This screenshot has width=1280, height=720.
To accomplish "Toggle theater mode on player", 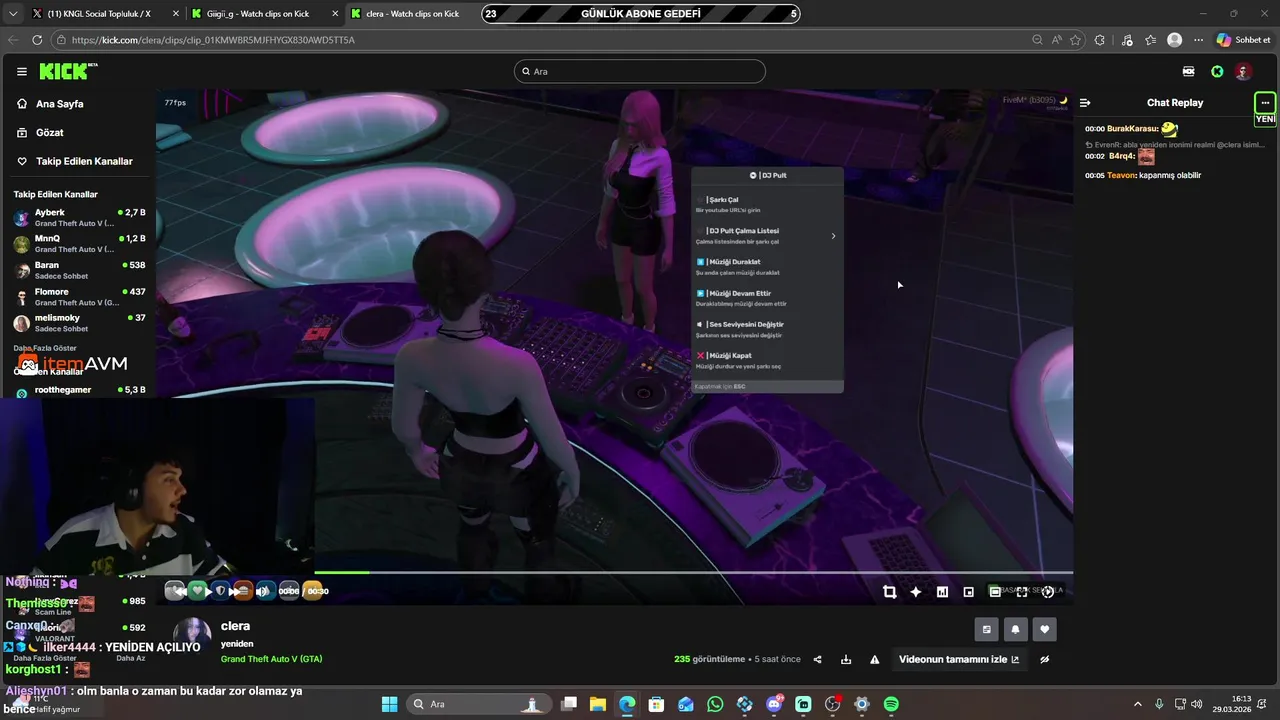I will click(x=995, y=592).
